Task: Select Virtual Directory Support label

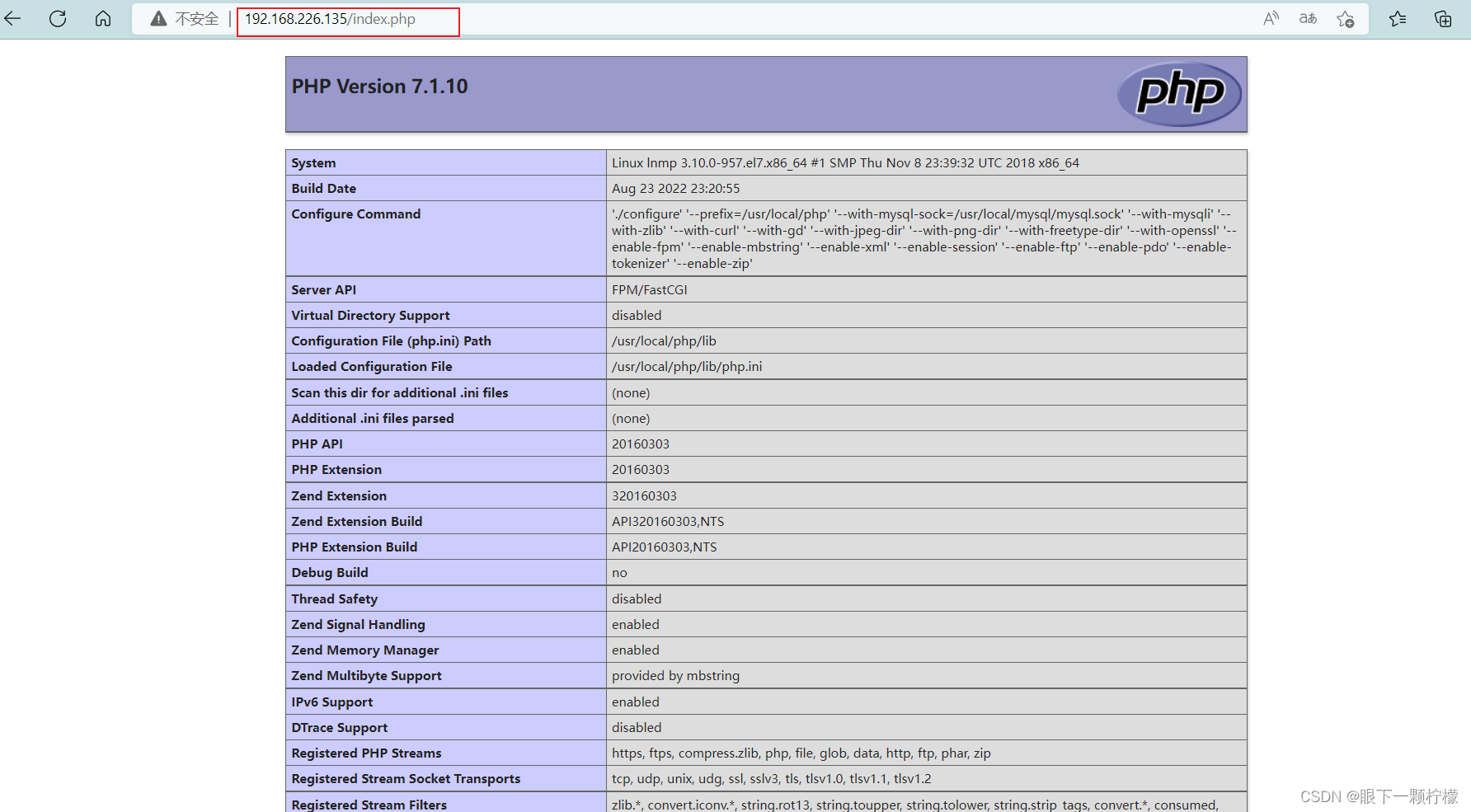Action: coord(370,316)
